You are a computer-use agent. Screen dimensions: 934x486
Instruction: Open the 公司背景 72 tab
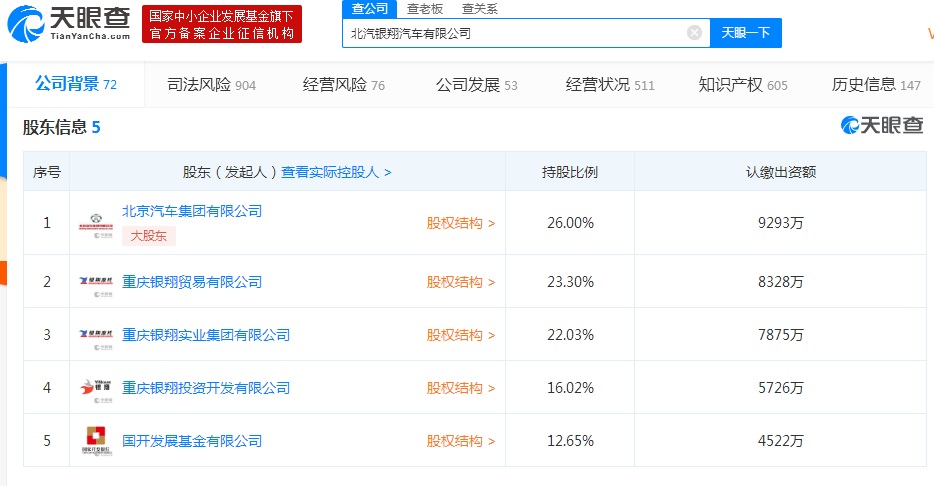(76, 84)
